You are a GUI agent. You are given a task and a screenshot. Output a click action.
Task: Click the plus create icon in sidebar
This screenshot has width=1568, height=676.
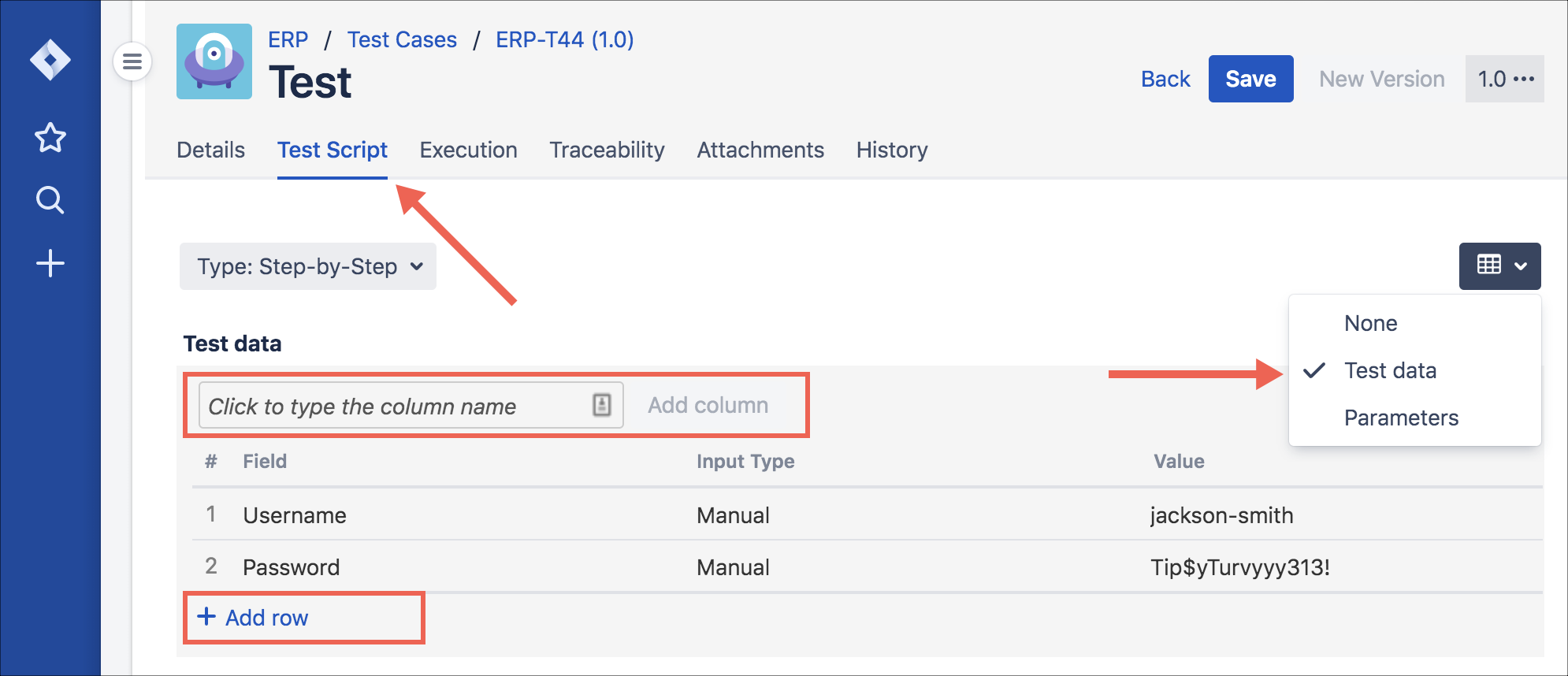tap(50, 263)
